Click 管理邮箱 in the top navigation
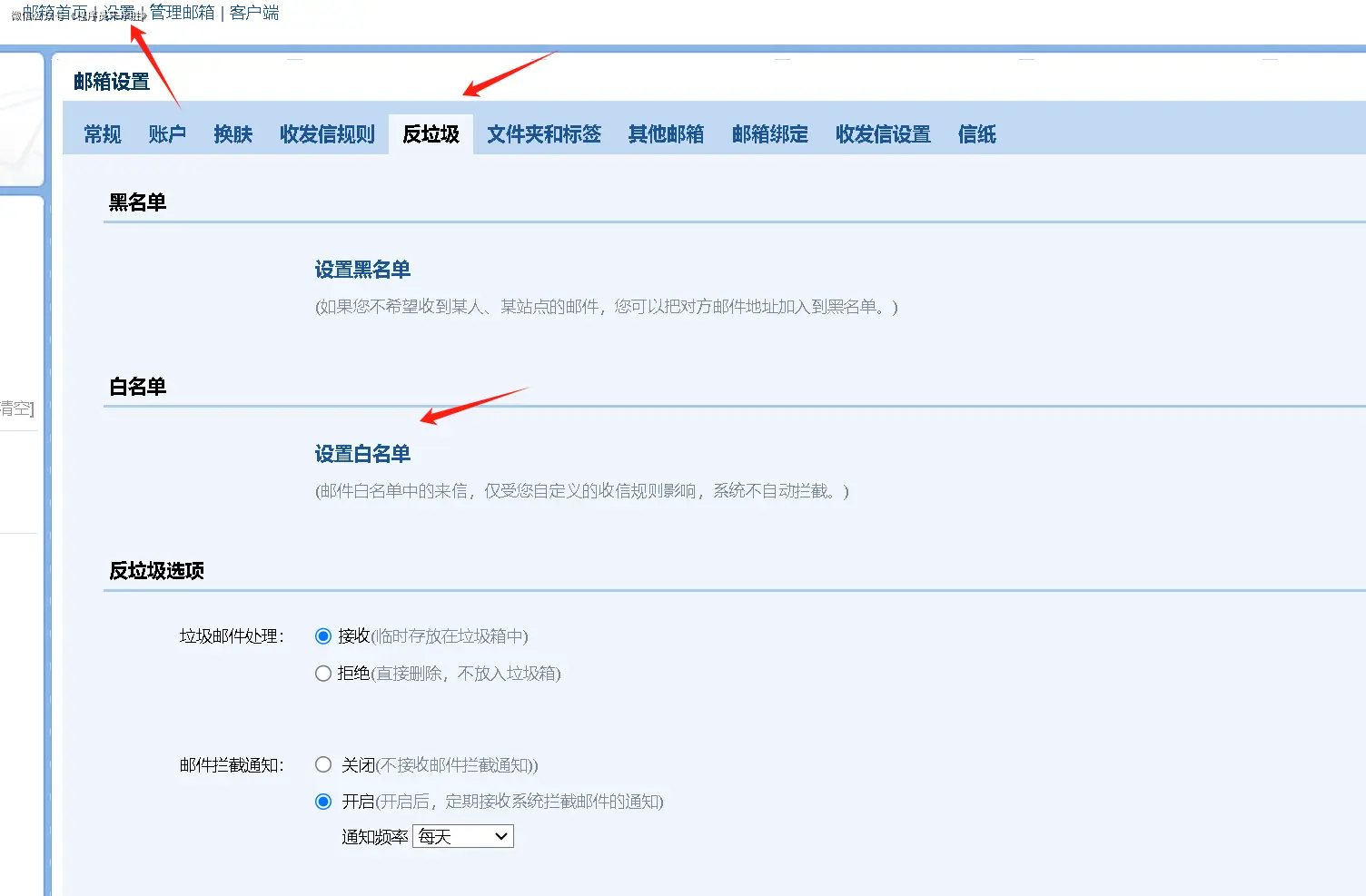The width and height of the screenshot is (1366, 896). [183, 13]
